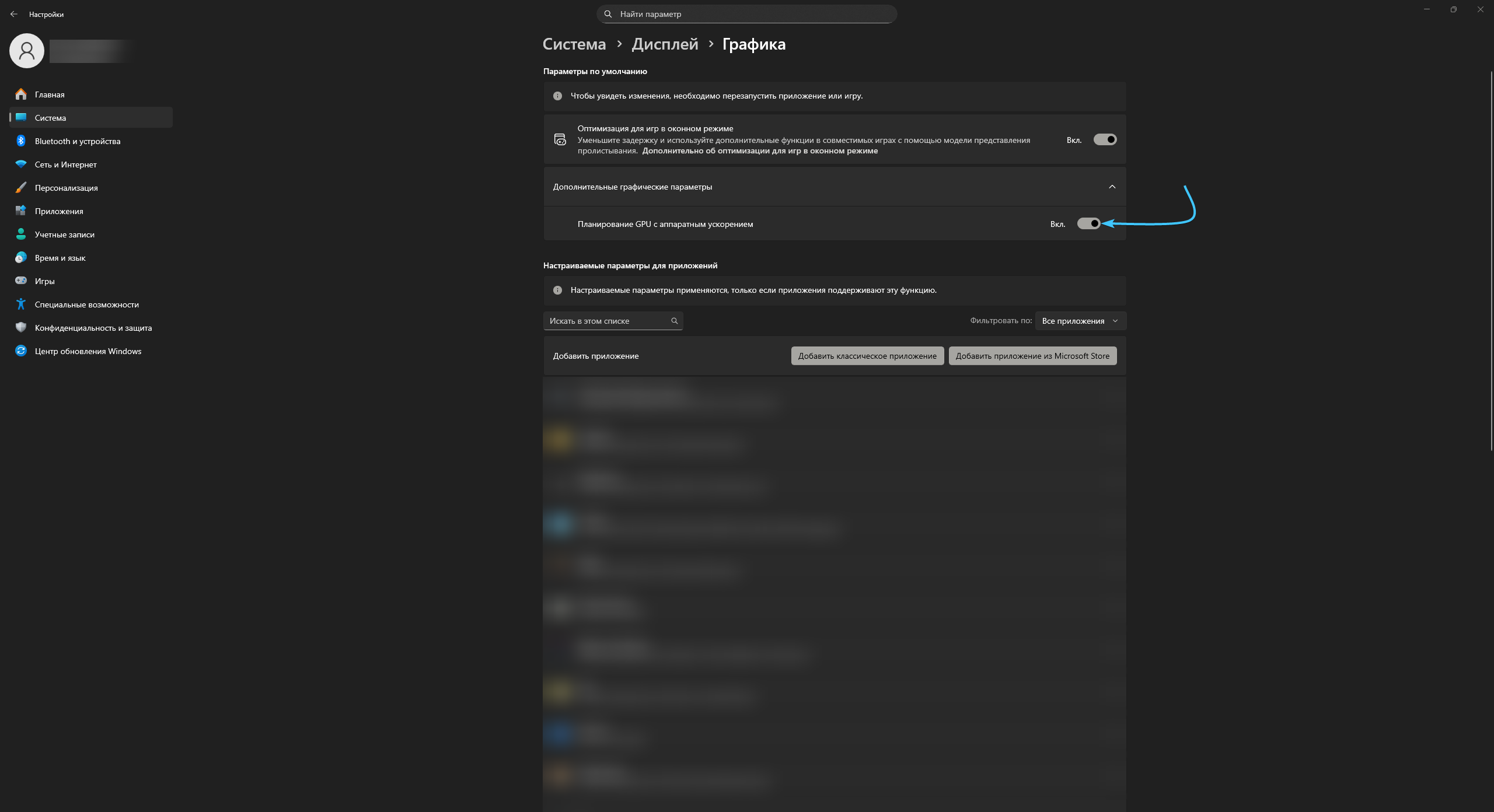
Task: Click the Privacy and security shield icon
Action: [21, 327]
